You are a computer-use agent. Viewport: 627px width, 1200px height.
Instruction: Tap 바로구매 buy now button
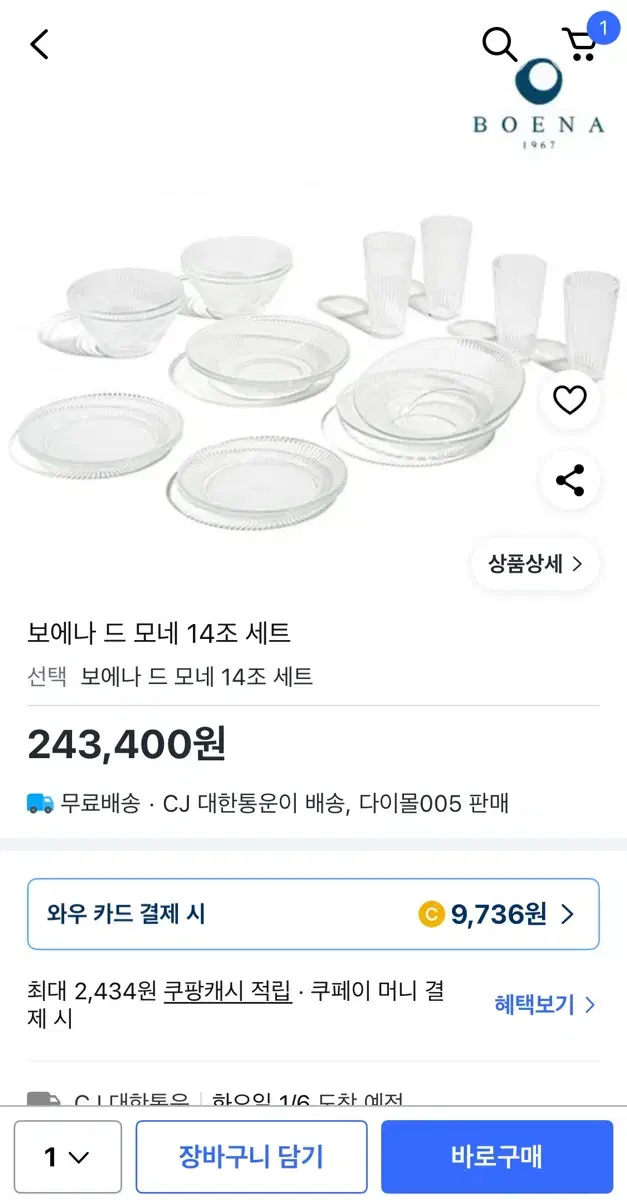click(x=496, y=1157)
